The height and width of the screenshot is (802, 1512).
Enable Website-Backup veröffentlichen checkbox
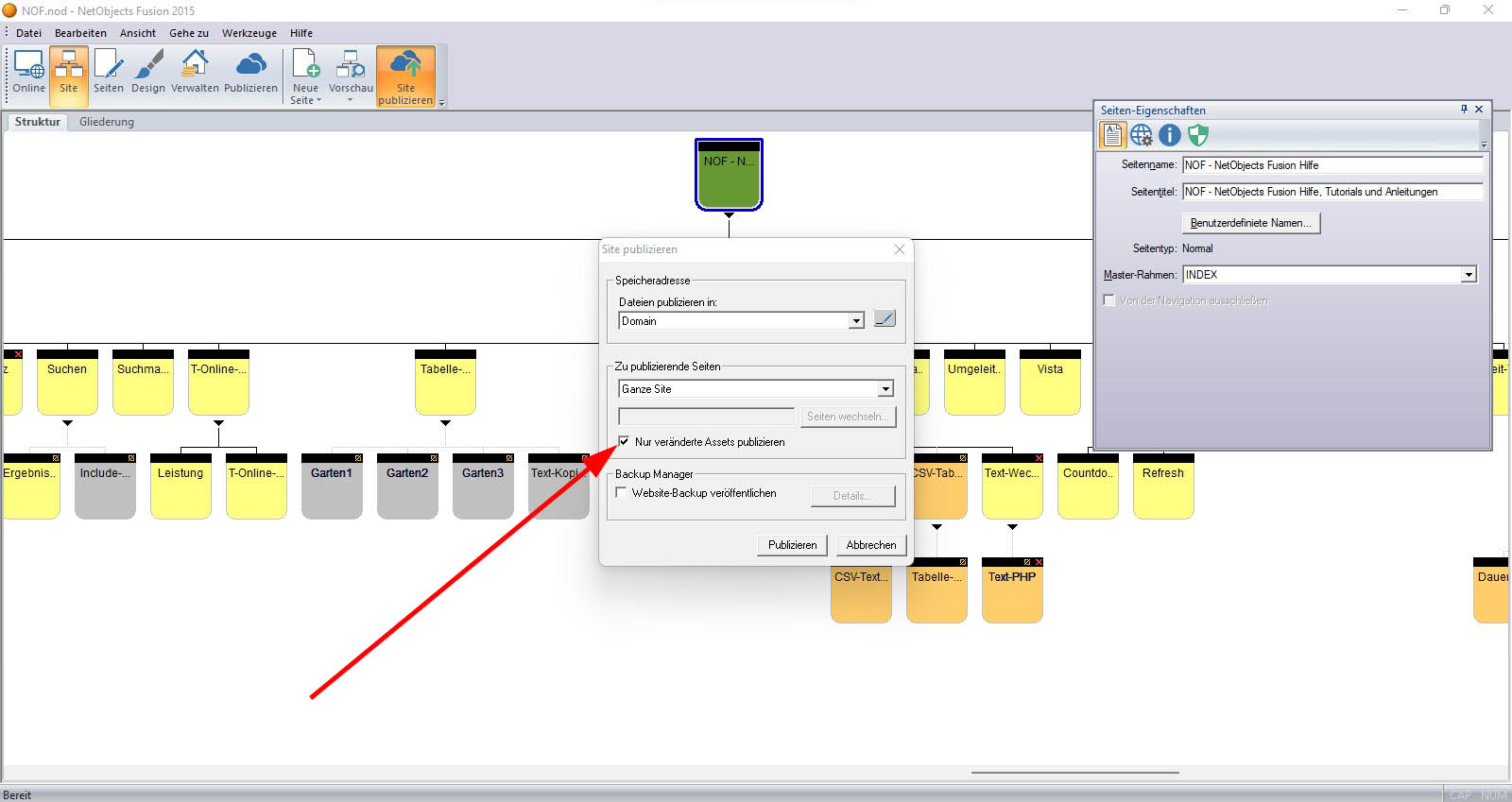(x=621, y=492)
